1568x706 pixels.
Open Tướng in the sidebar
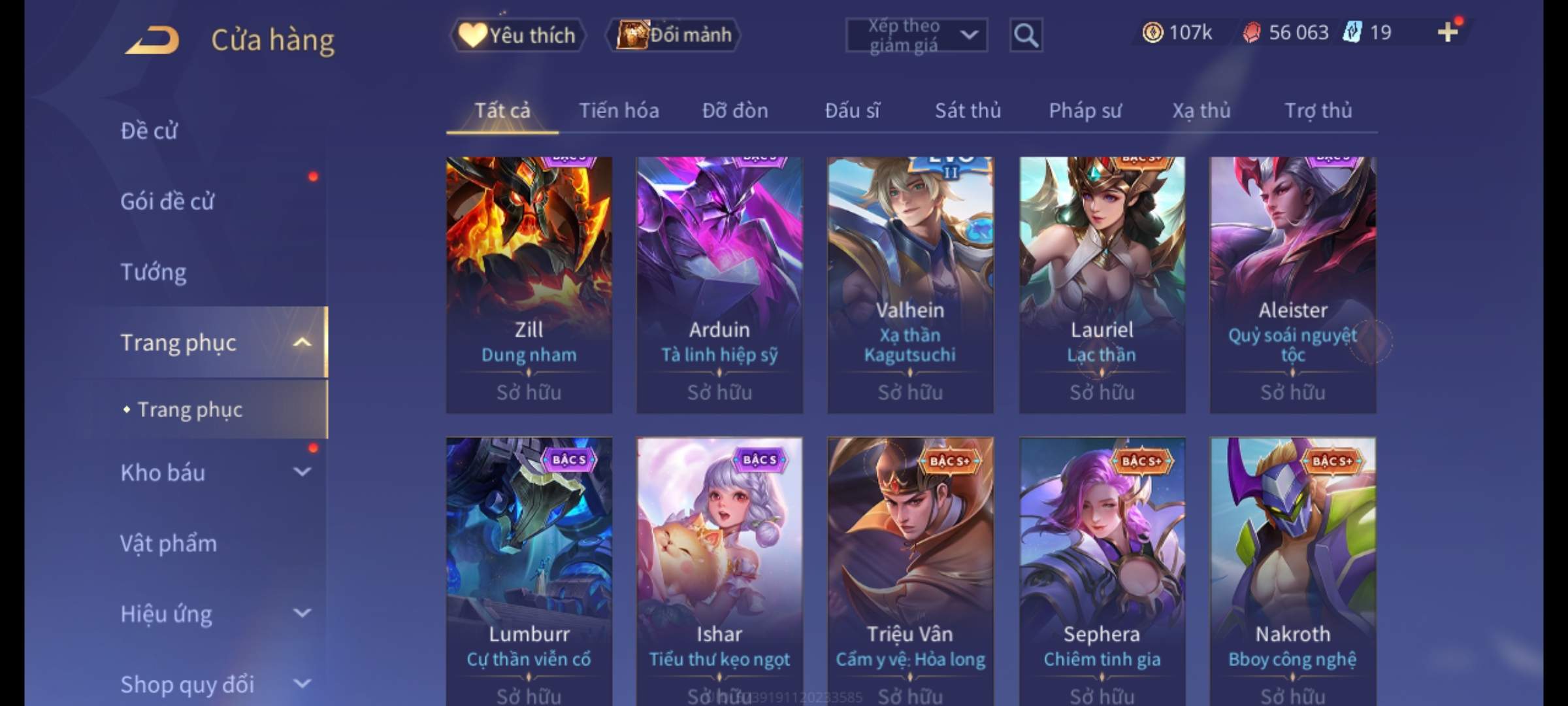pos(154,272)
